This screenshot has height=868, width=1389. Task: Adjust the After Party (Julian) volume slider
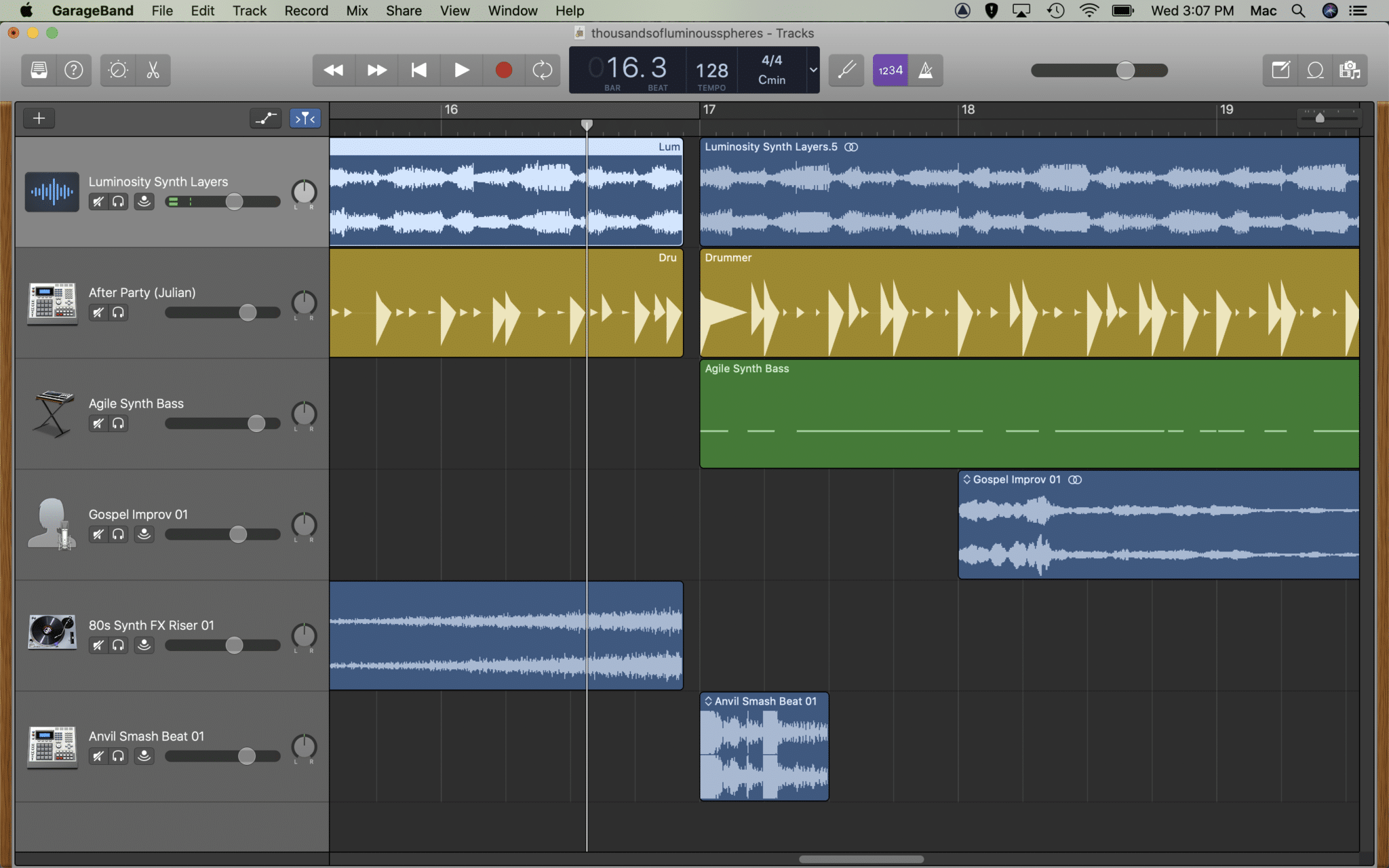click(x=249, y=312)
